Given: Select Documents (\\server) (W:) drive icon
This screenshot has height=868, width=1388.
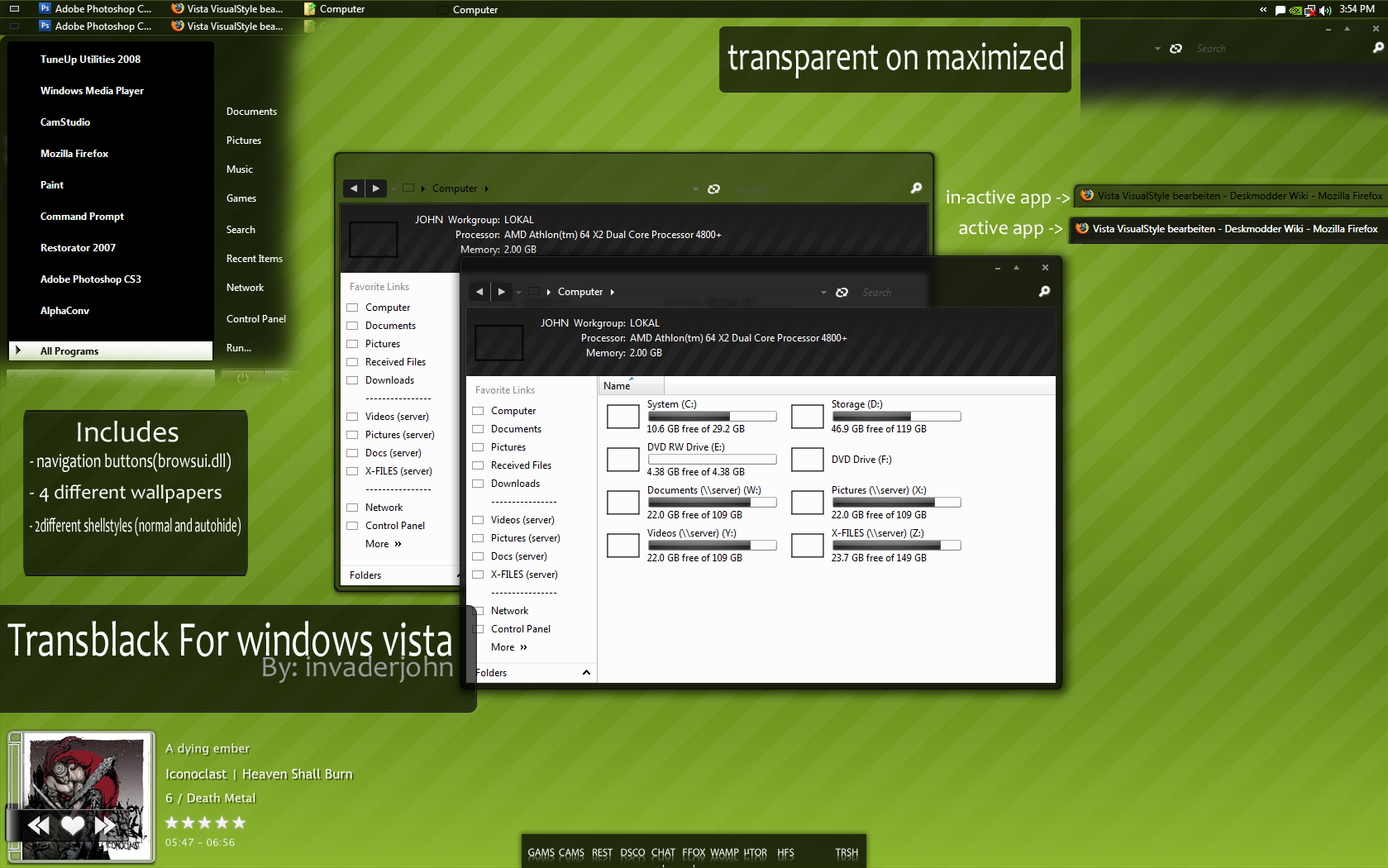Looking at the screenshot, I should coord(623,503).
